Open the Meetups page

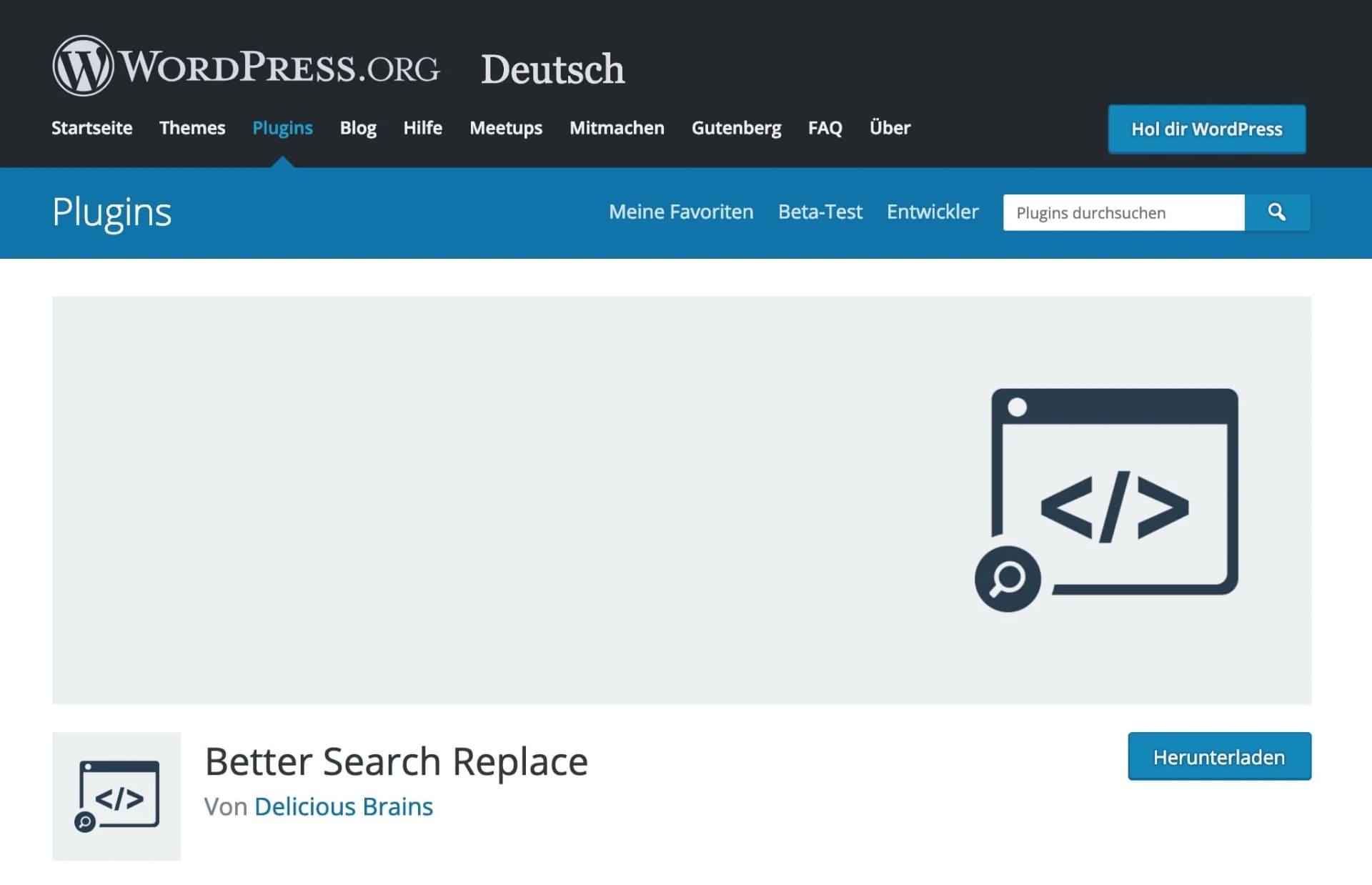tap(506, 128)
